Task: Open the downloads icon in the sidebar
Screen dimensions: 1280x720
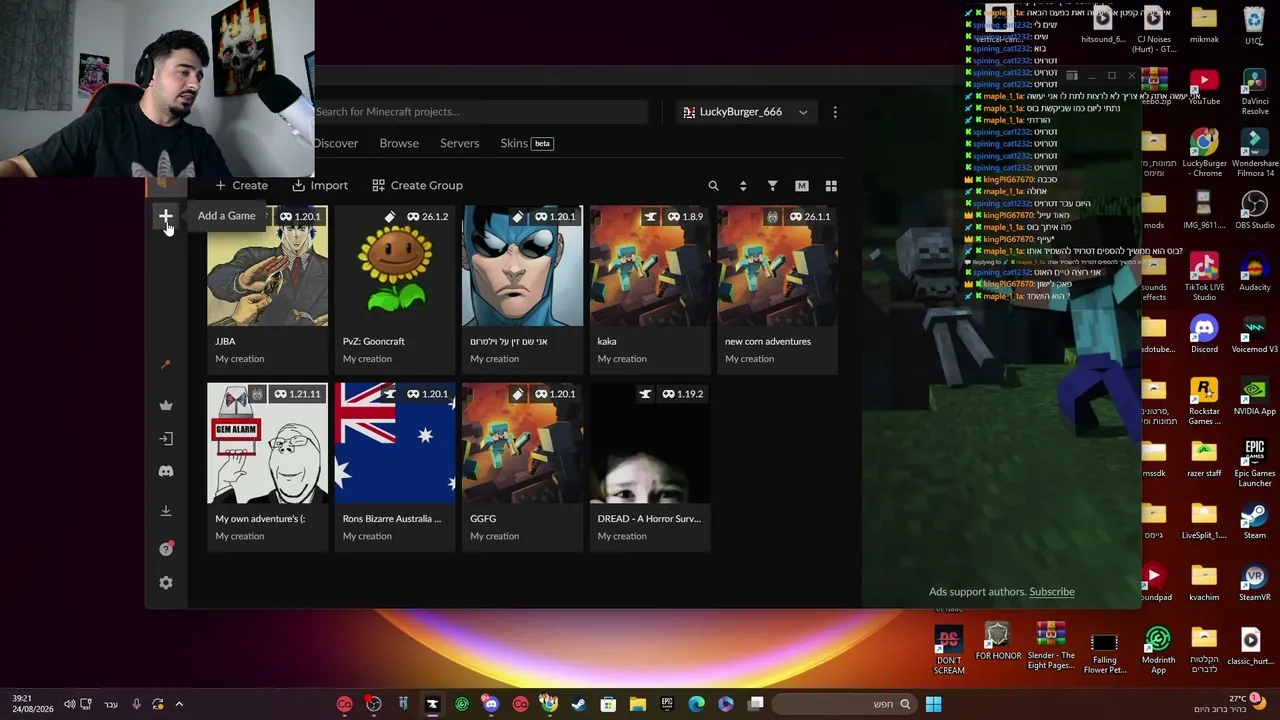Action: click(166, 511)
